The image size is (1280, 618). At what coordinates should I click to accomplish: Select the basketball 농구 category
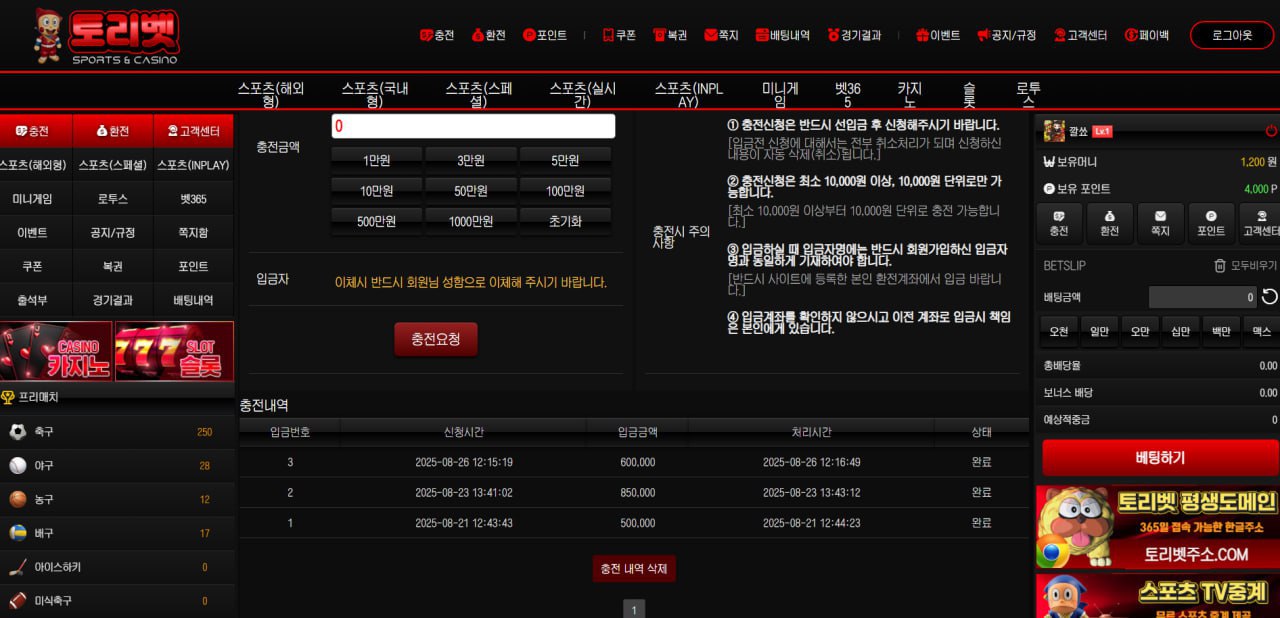117,500
